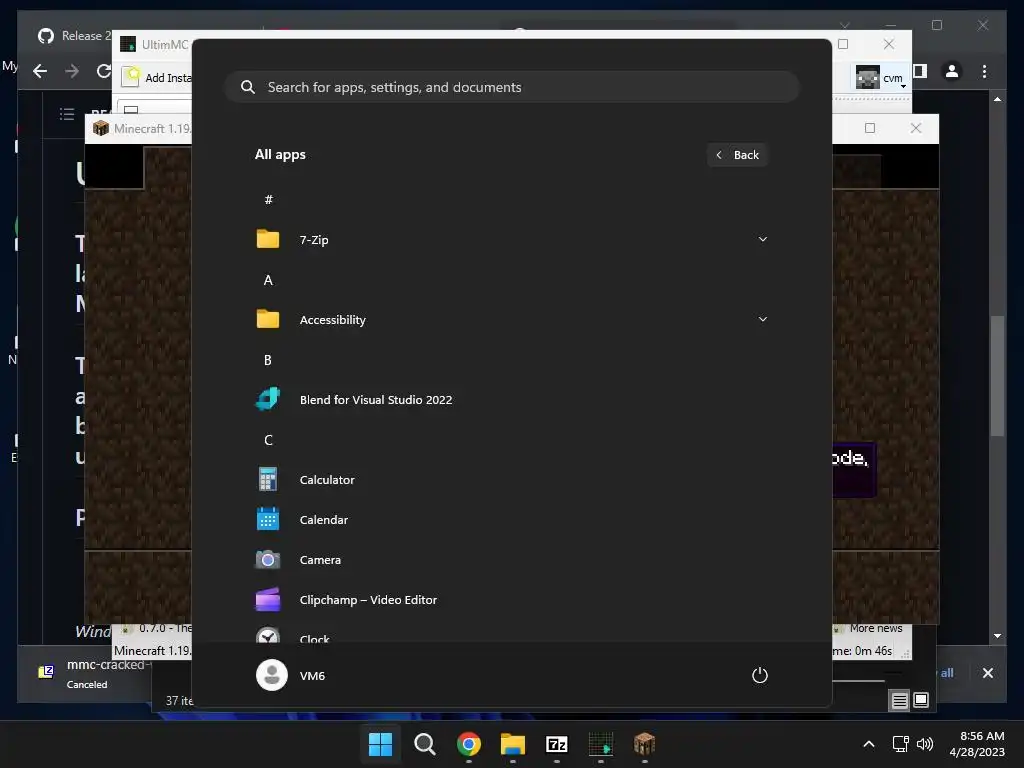Click Add Instance in UltimMC toolbar
1024x768 pixels.
click(x=157, y=78)
